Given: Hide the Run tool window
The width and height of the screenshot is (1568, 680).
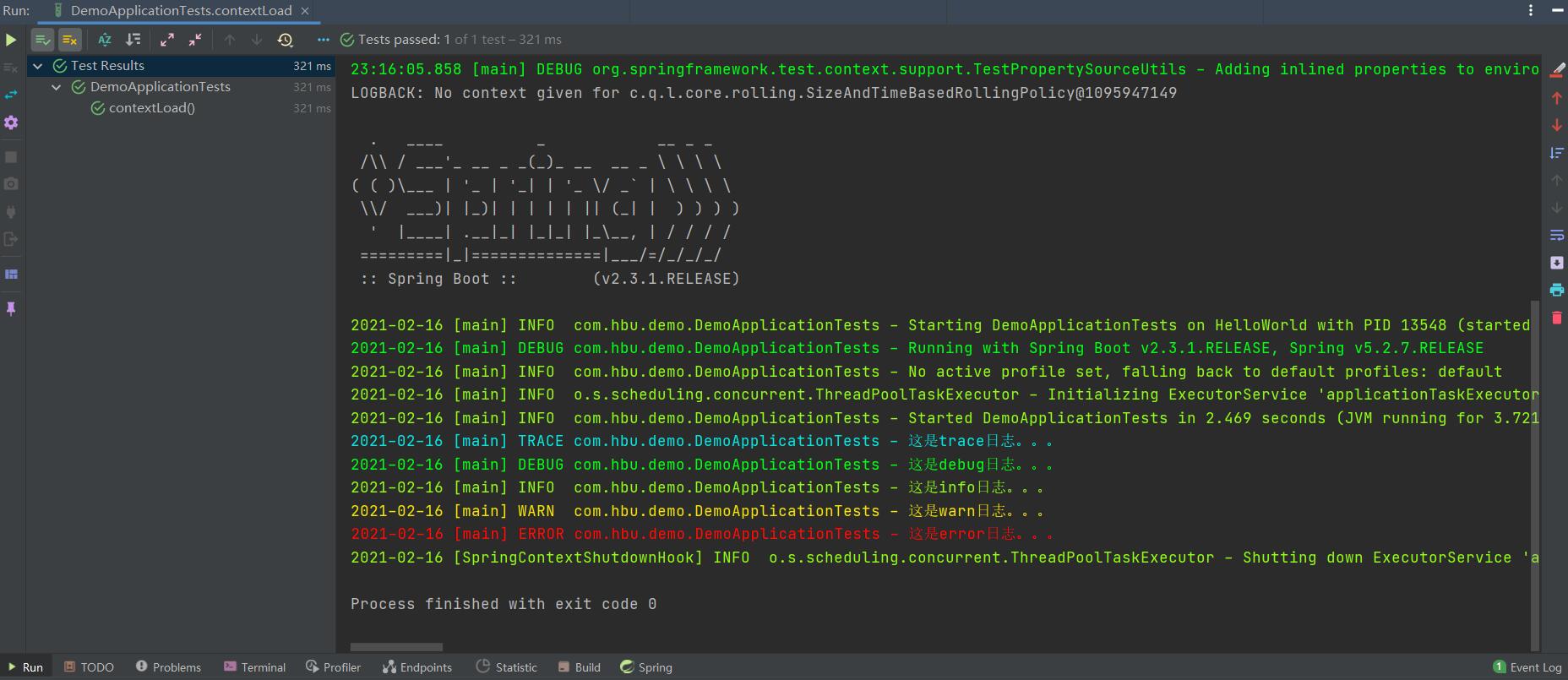Looking at the screenshot, I should (1558, 10).
